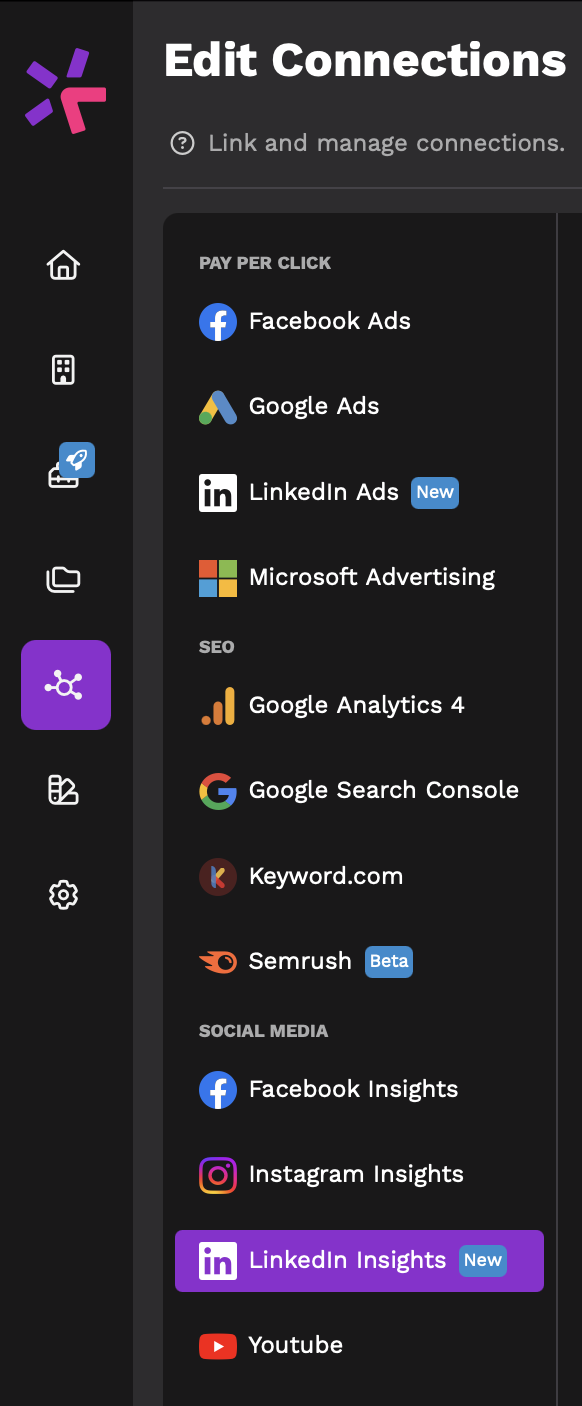
Task: Open LinkedIn Ads connection
Action: point(359,493)
